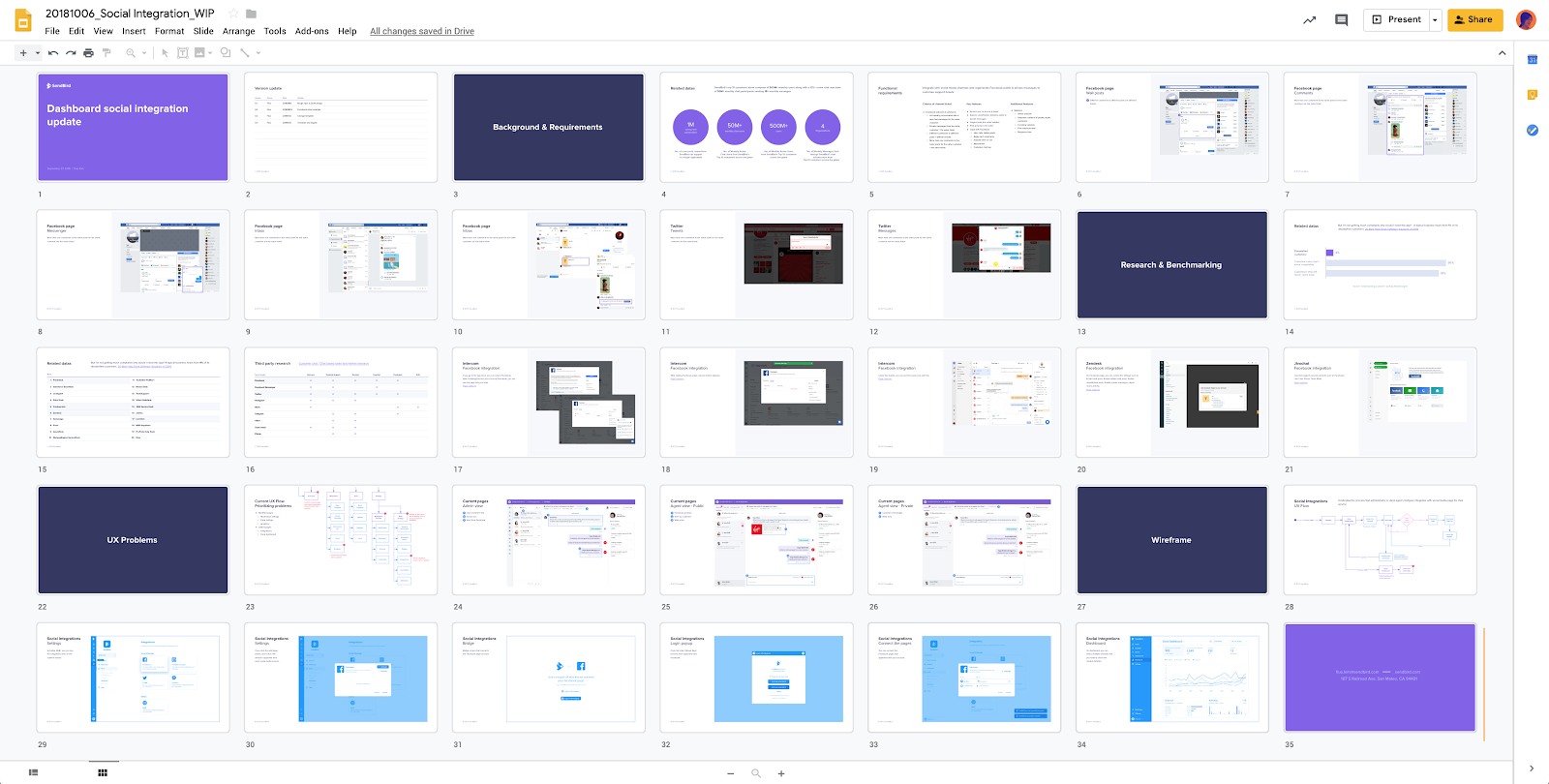This screenshot has width=1549, height=784.
Task: Open the Insert menu
Action: click(134, 31)
